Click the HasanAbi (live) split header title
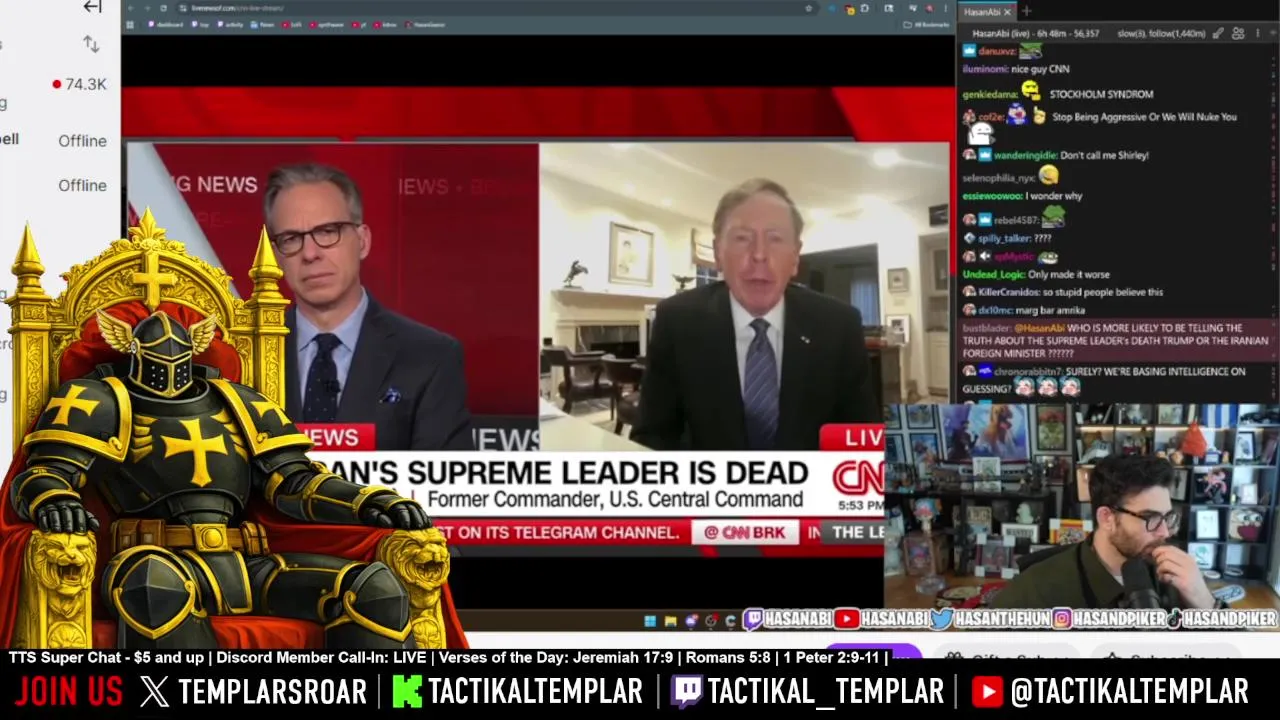 point(1035,34)
